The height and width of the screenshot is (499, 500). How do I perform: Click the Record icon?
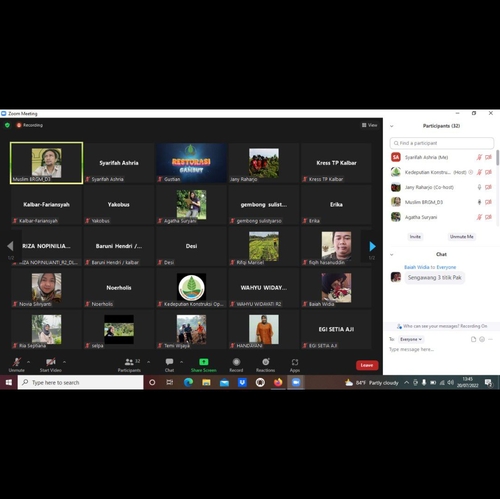point(236,362)
